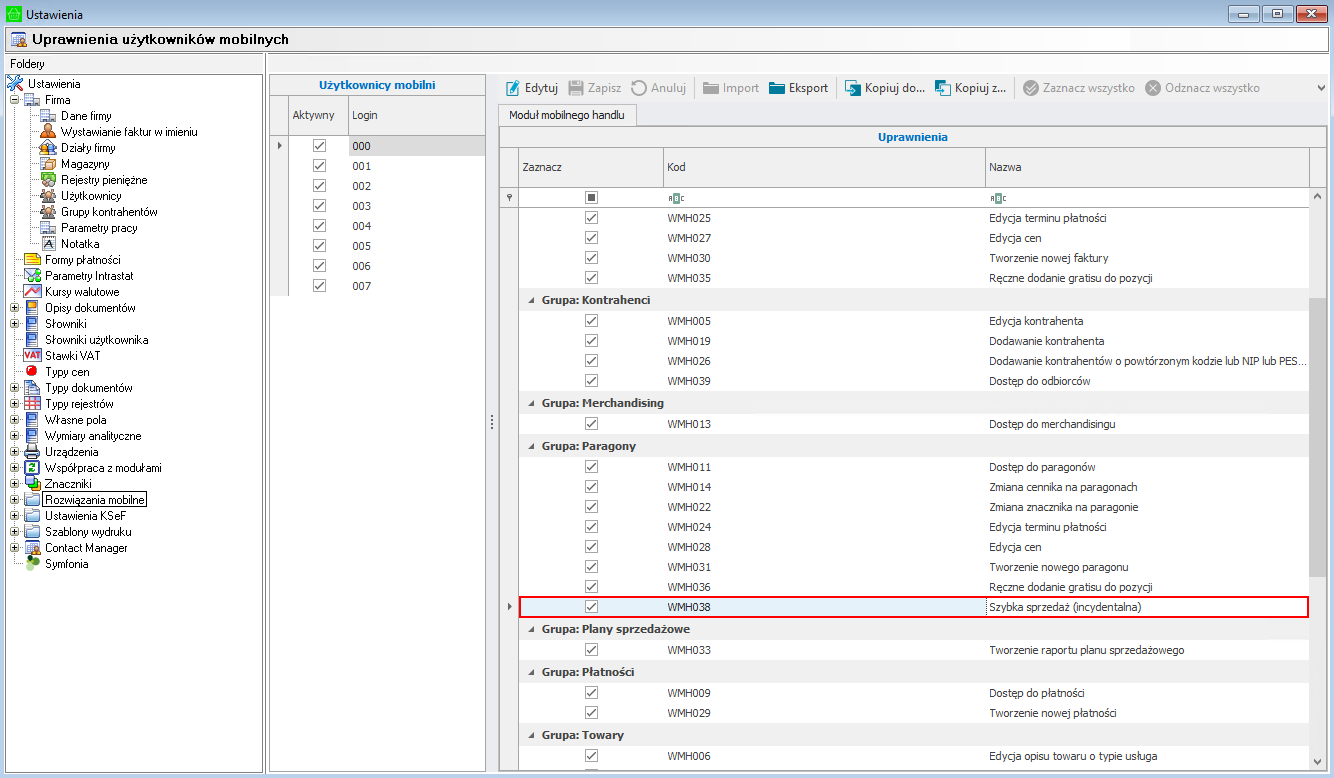This screenshot has width=1334, height=778.
Task: Collapse the Firma tree node
Action: coord(14,100)
